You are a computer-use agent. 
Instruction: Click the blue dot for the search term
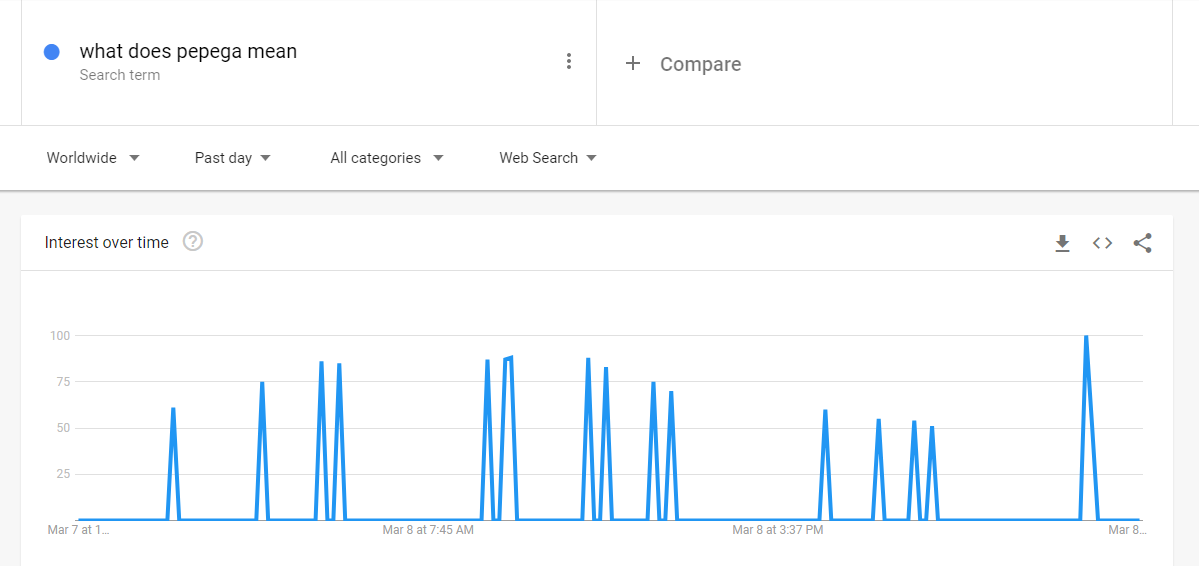point(52,52)
